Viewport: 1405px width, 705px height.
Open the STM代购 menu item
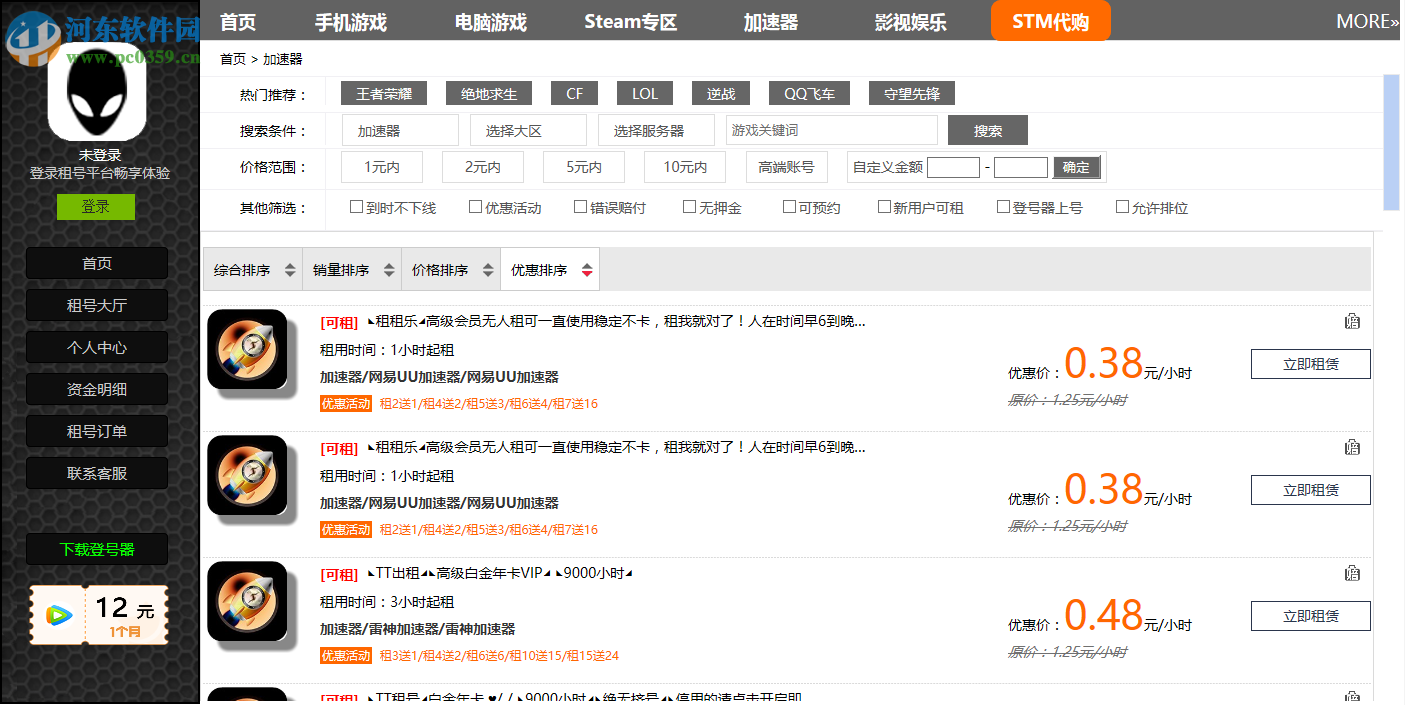[x=1050, y=19]
